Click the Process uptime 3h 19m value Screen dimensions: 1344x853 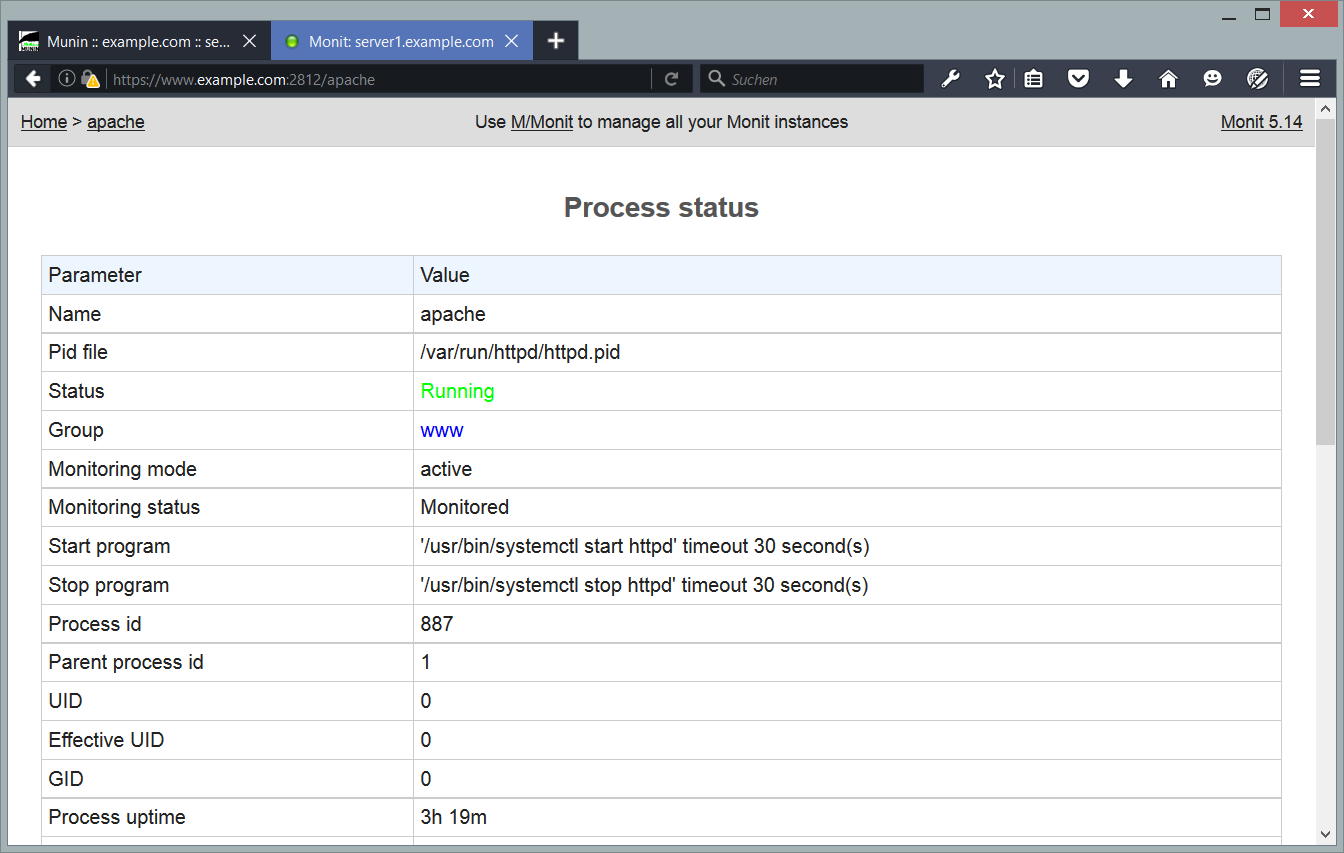click(453, 817)
